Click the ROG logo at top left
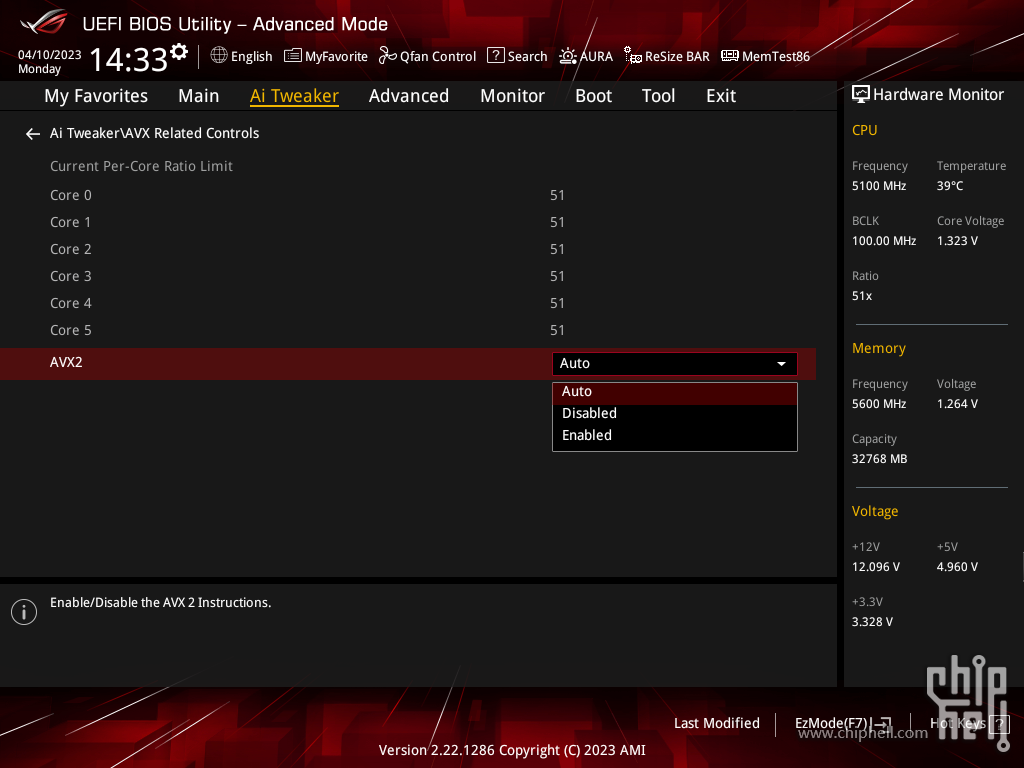Image resolution: width=1024 pixels, height=768 pixels. 44,22
